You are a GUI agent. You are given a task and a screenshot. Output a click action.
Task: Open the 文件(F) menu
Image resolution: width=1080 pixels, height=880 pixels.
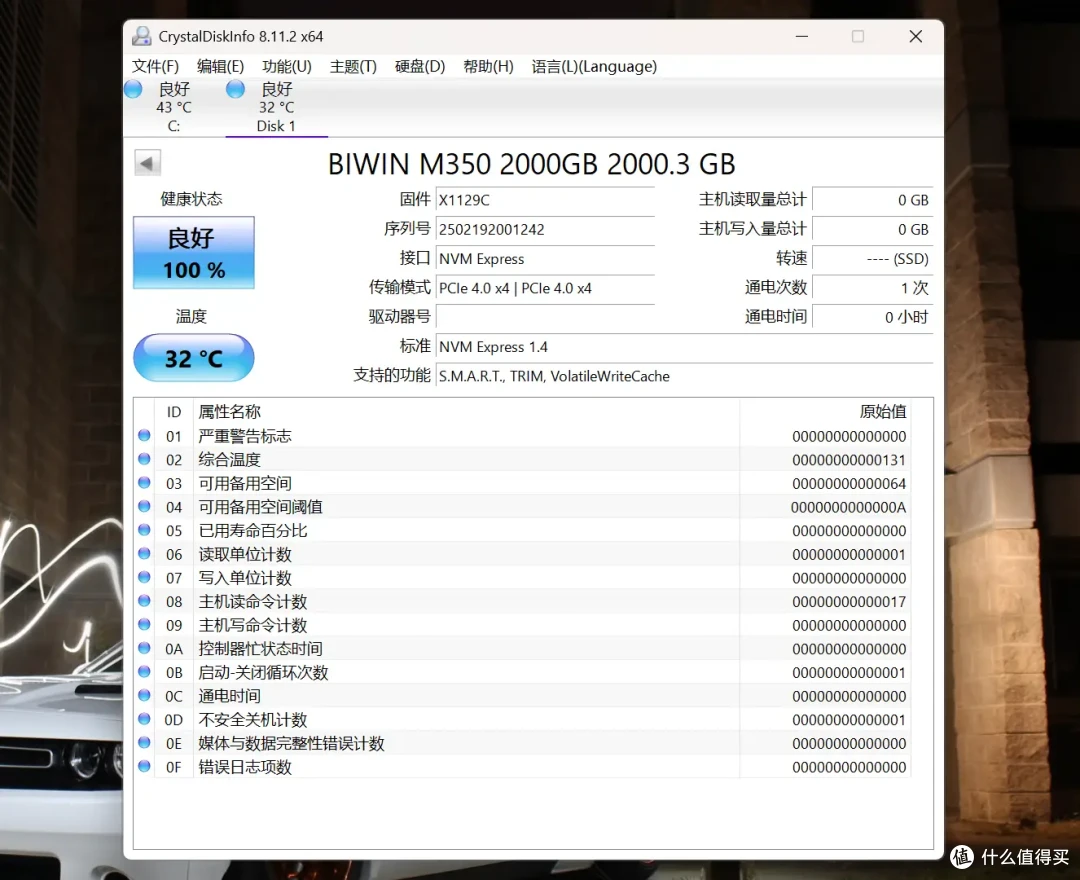(156, 66)
